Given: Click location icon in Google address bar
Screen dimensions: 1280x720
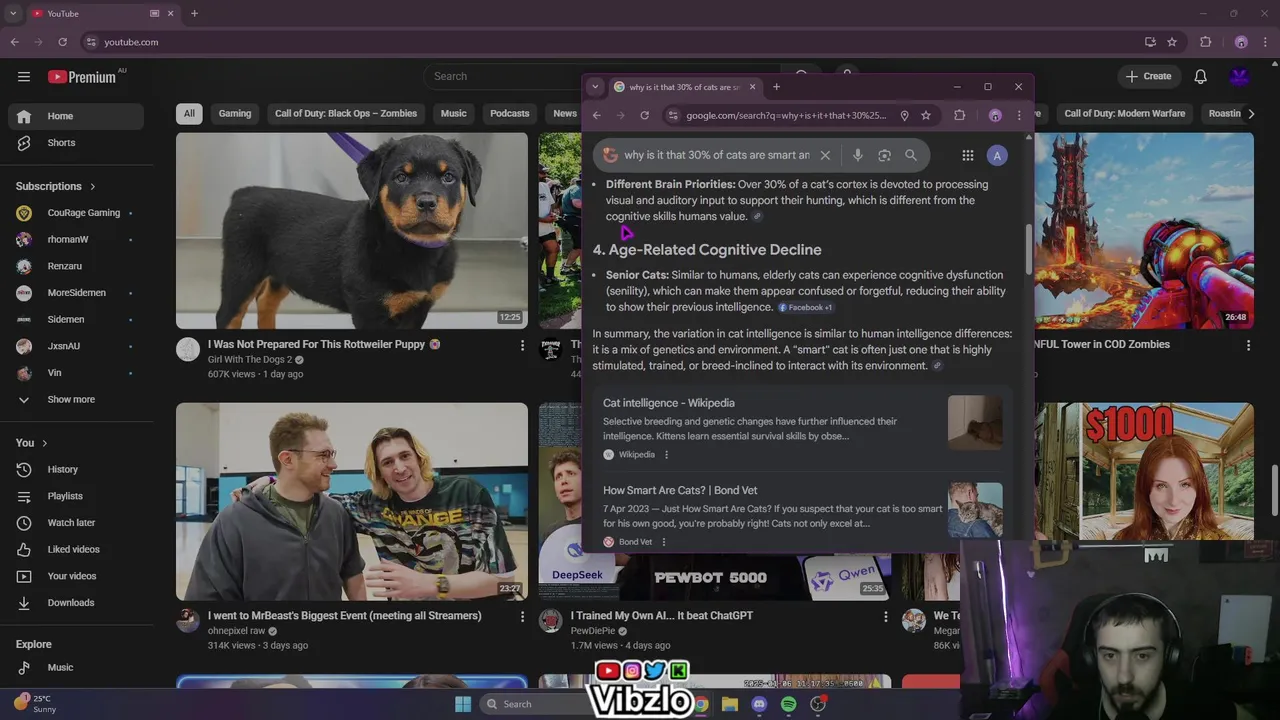Looking at the screenshot, I should point(904,115).
